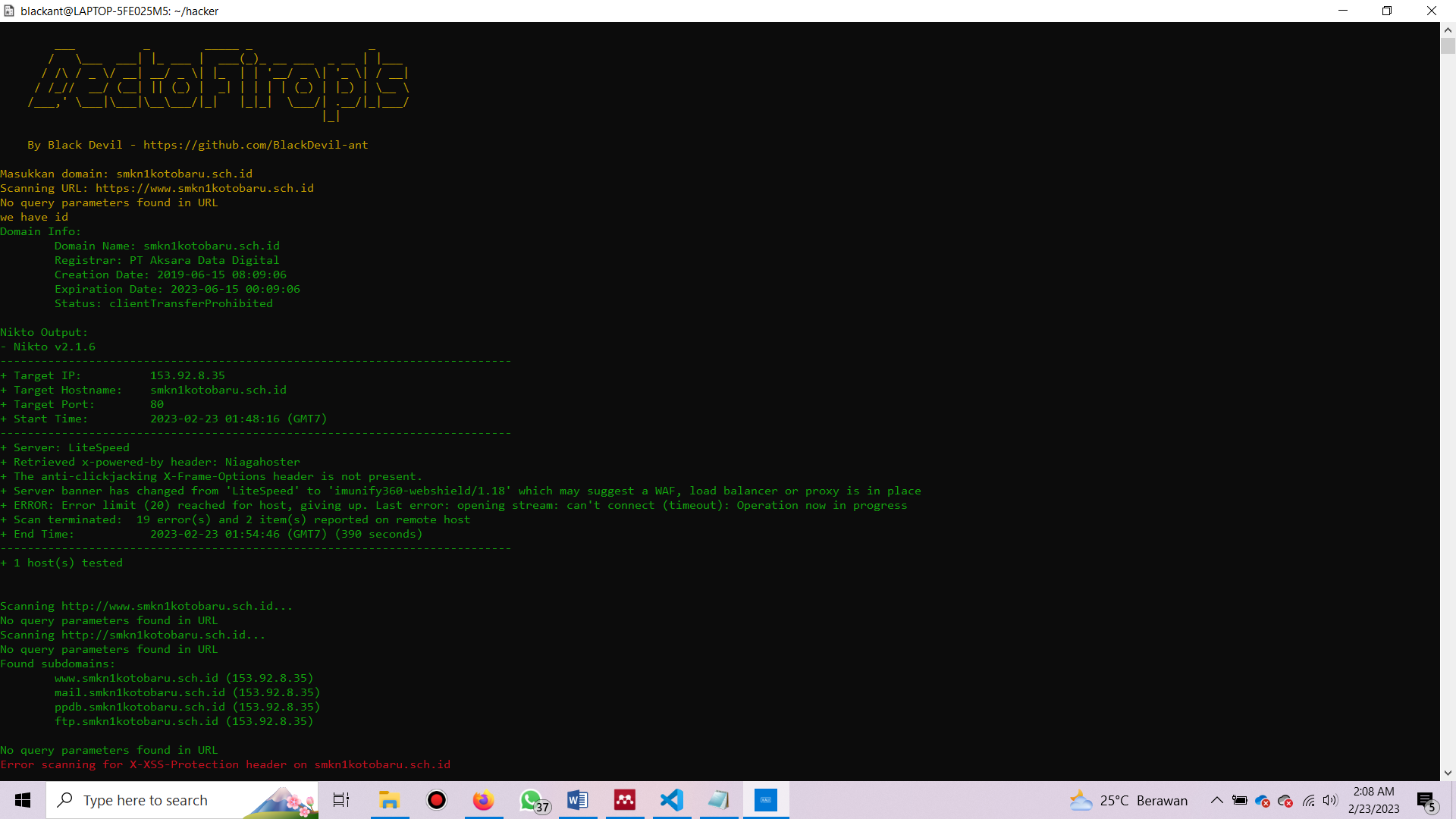Mute audio via the speaker tray icon
This screenshot has height=819, width=1456.
[x=1332, y=800]
